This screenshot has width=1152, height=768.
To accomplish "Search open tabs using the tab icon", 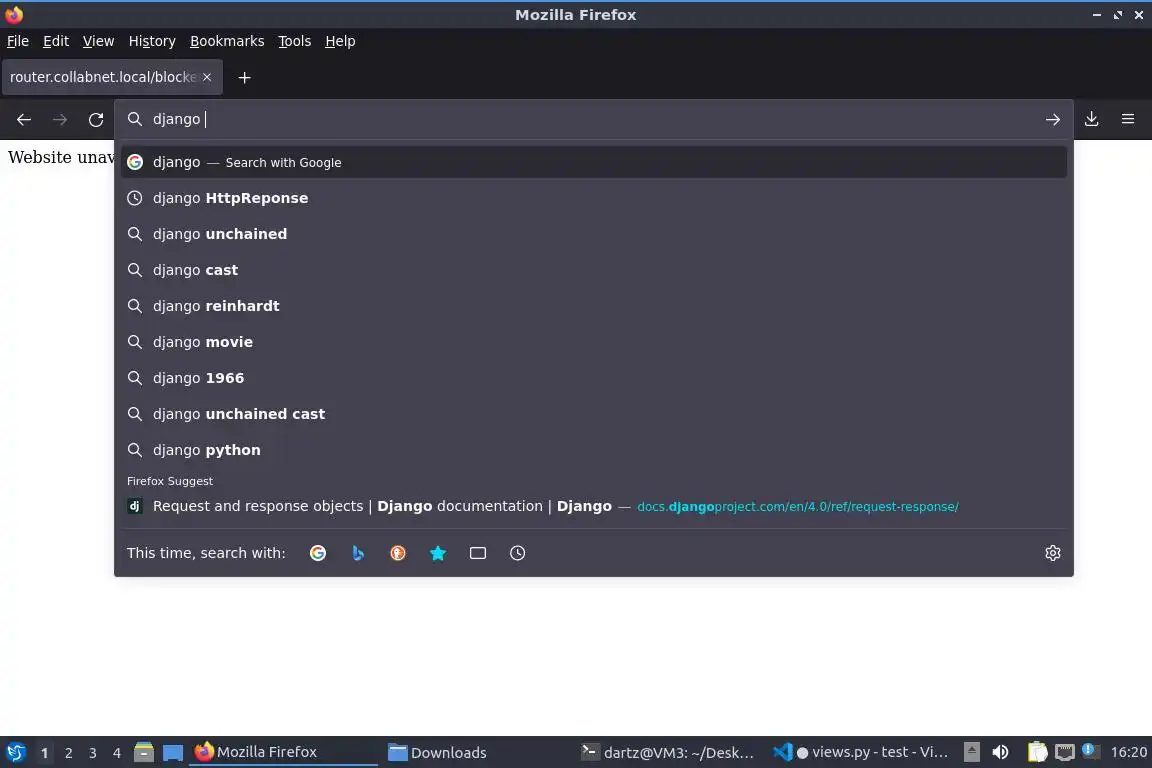I will click(x=478, y=553).
